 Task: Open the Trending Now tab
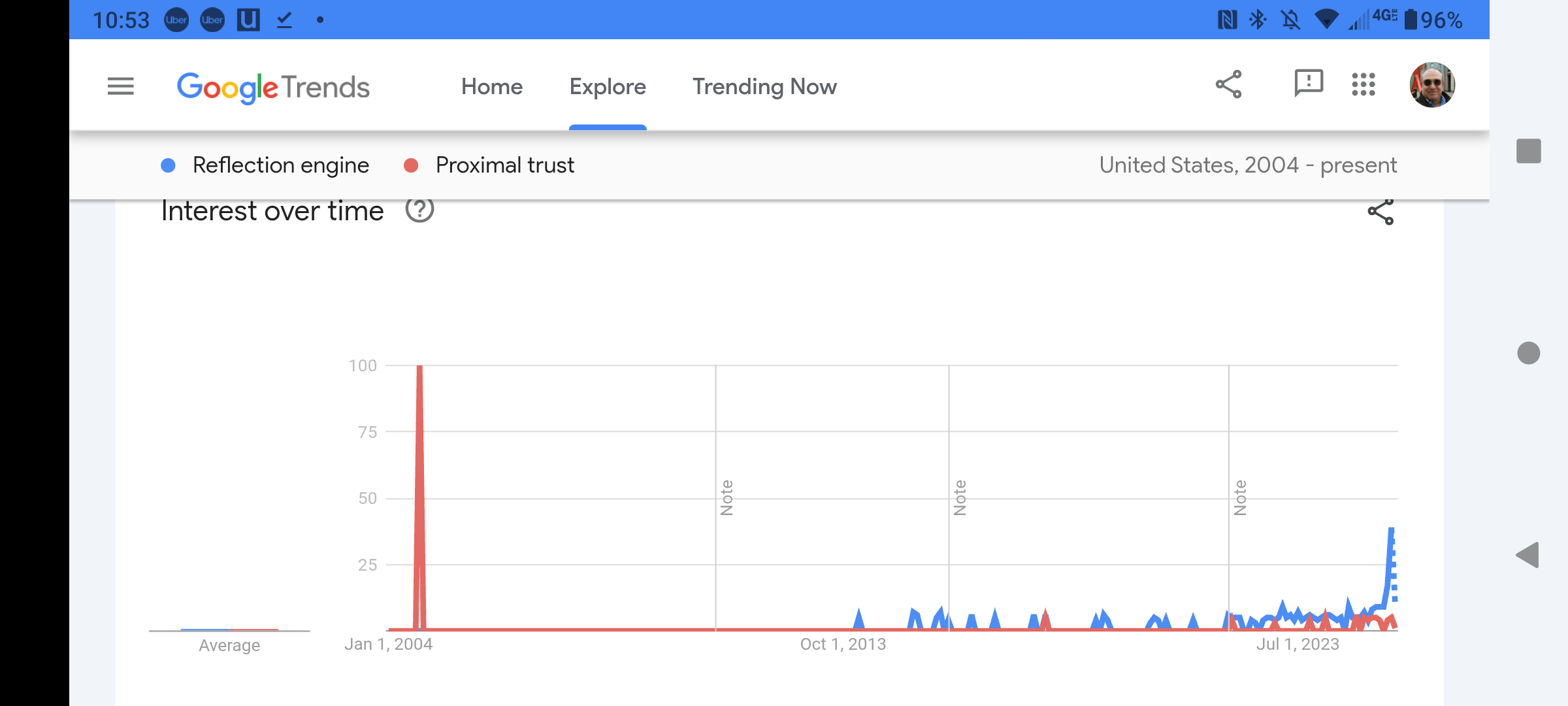click(x=764, y=87)
